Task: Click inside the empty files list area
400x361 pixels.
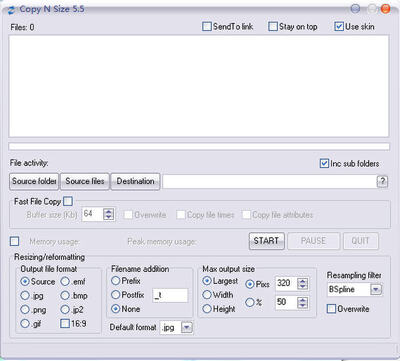Action: (199, 86)
